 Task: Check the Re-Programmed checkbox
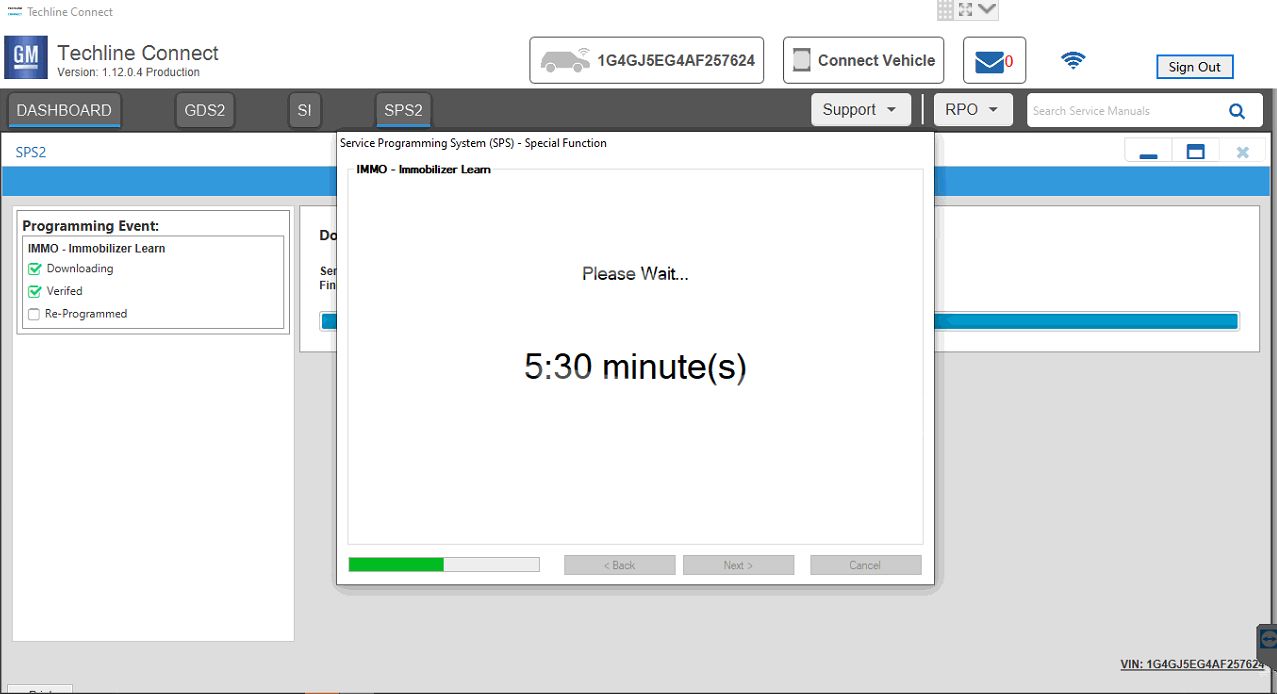click(x=35, y=314)
